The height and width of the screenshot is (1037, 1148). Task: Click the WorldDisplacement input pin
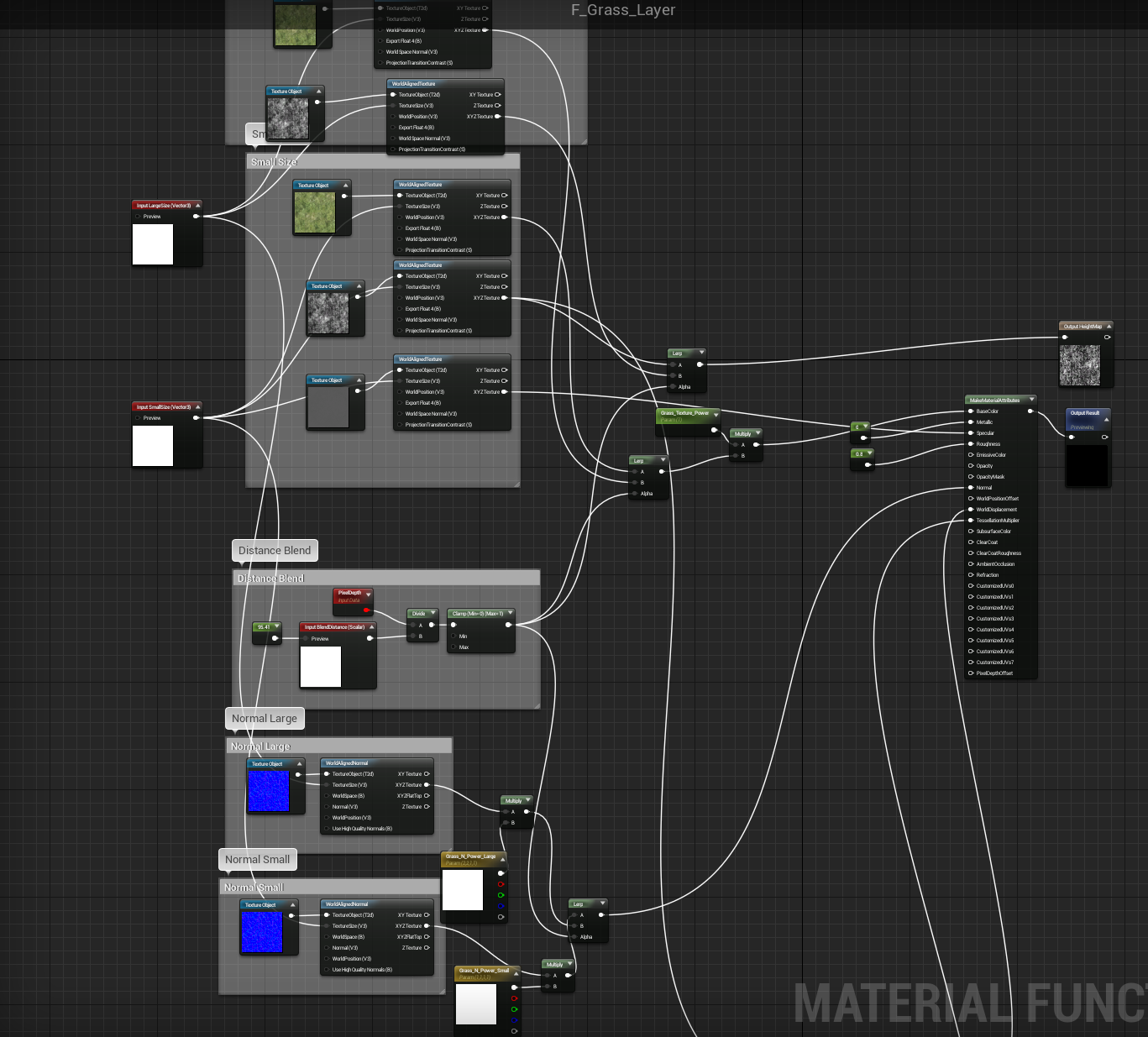click(x=971, y=510)
